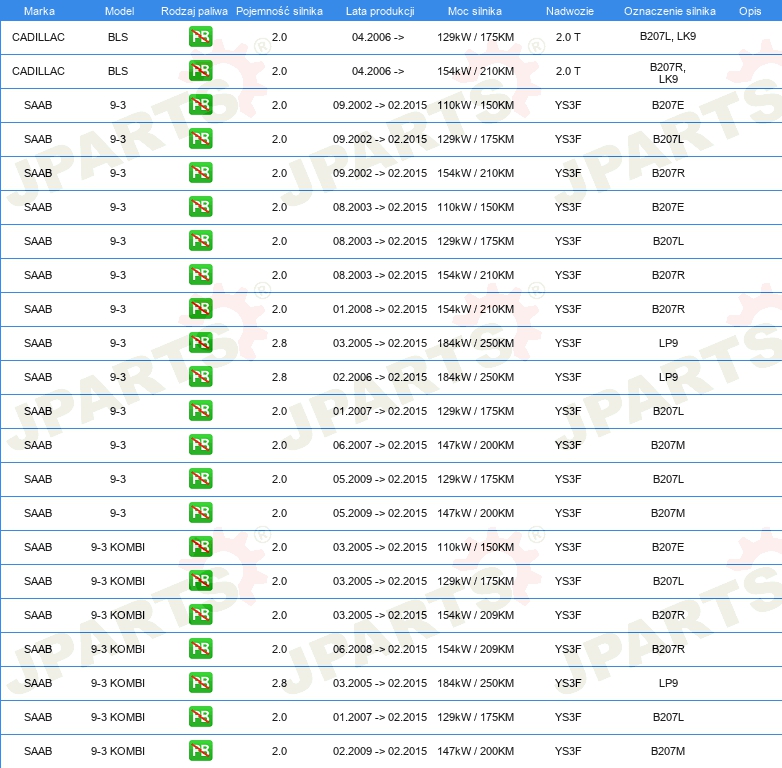Click the PB icon for the Saab 9-3 from 02.2006

pyautogui.click(x=200, y=377)
